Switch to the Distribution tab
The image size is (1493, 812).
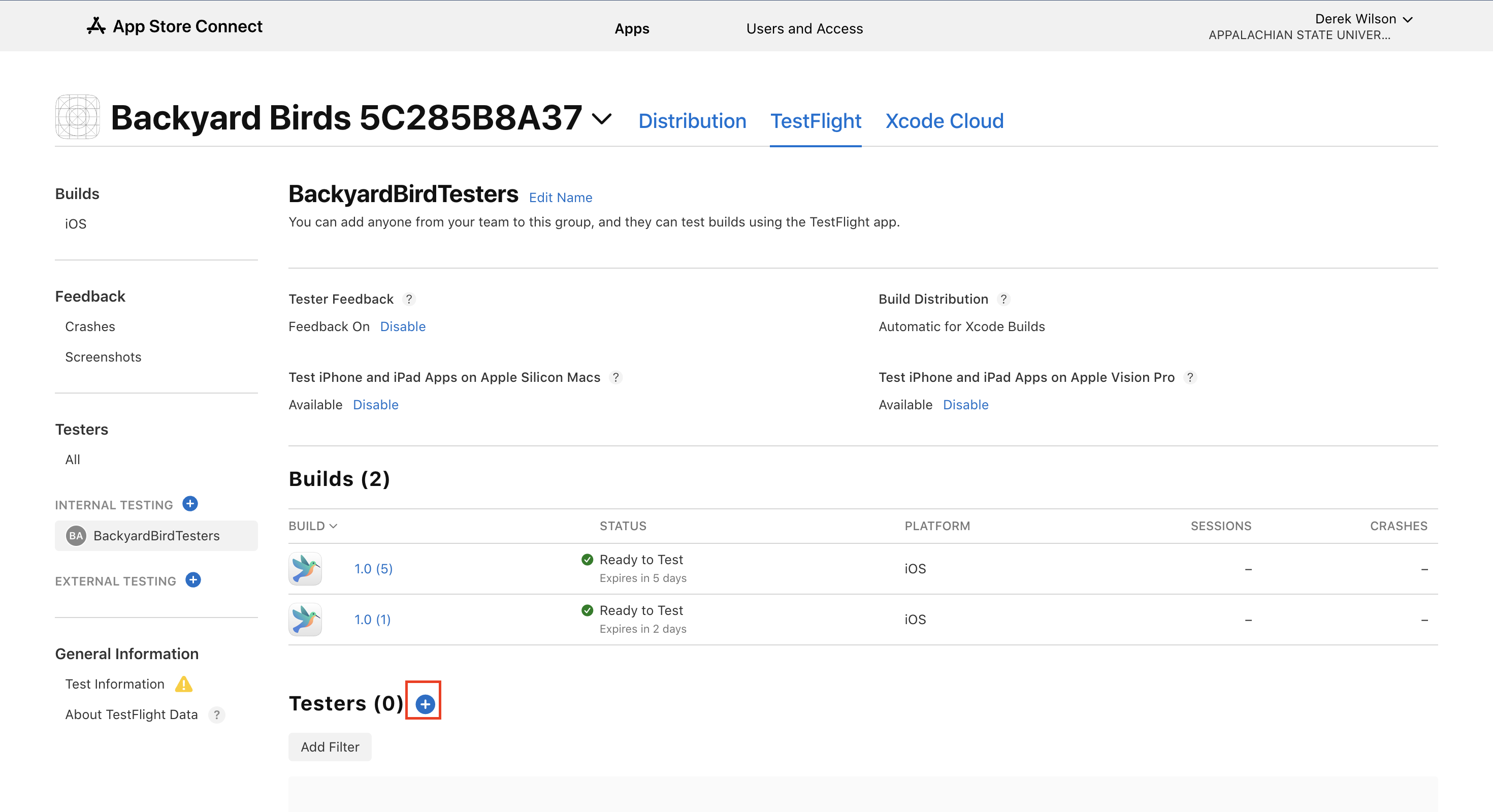(x=692, y=120)
